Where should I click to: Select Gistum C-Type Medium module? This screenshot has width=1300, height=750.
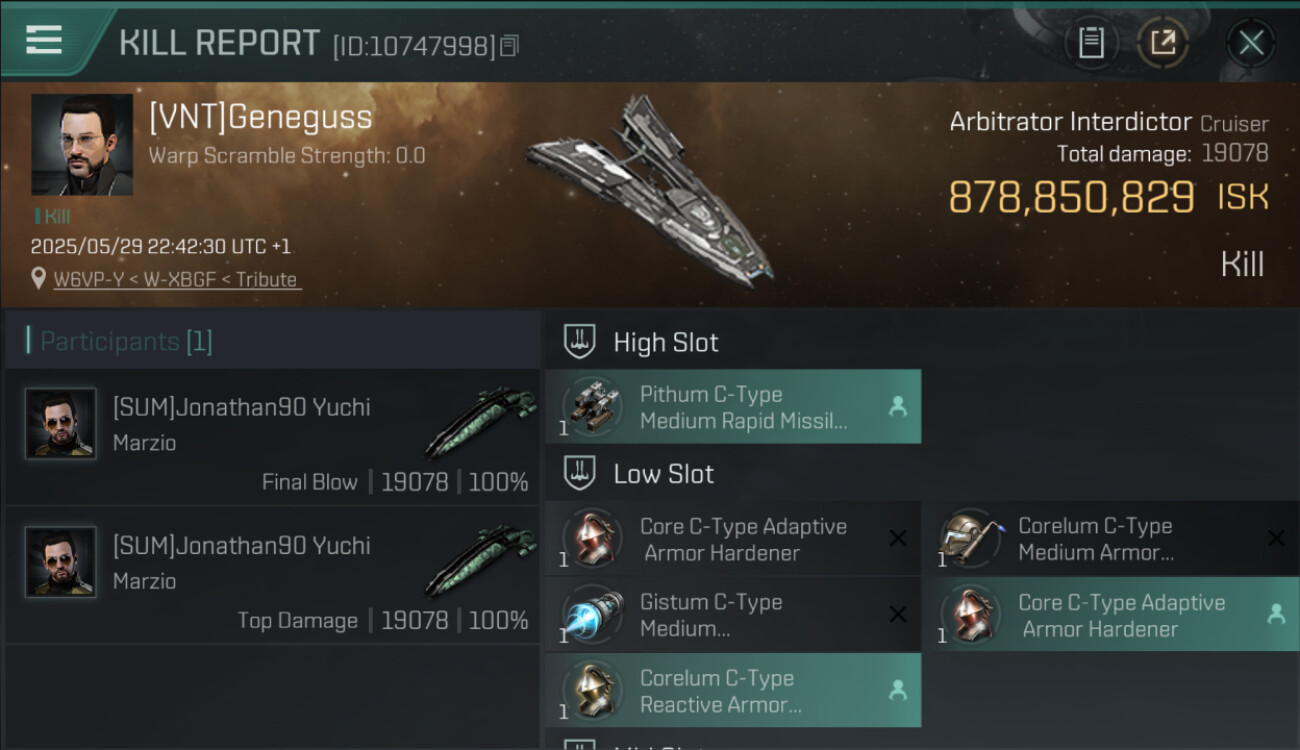click(x=733, y=615)
